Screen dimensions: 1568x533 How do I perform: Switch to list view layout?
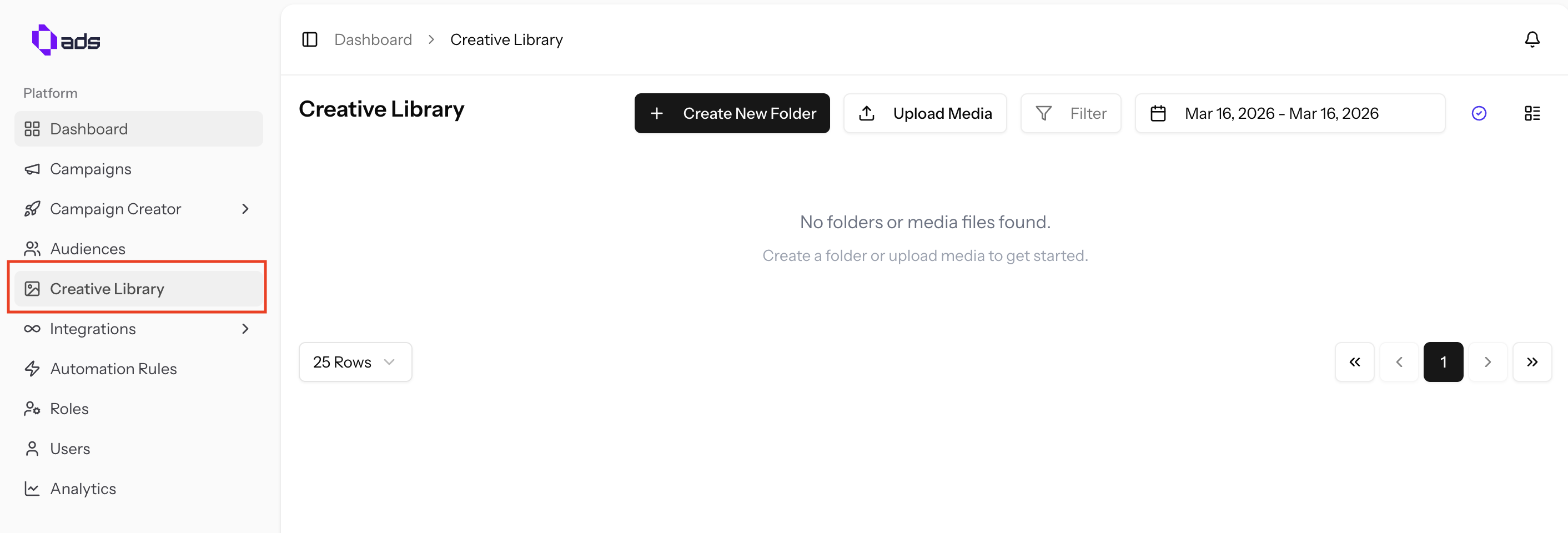[x=1534, y=113]
